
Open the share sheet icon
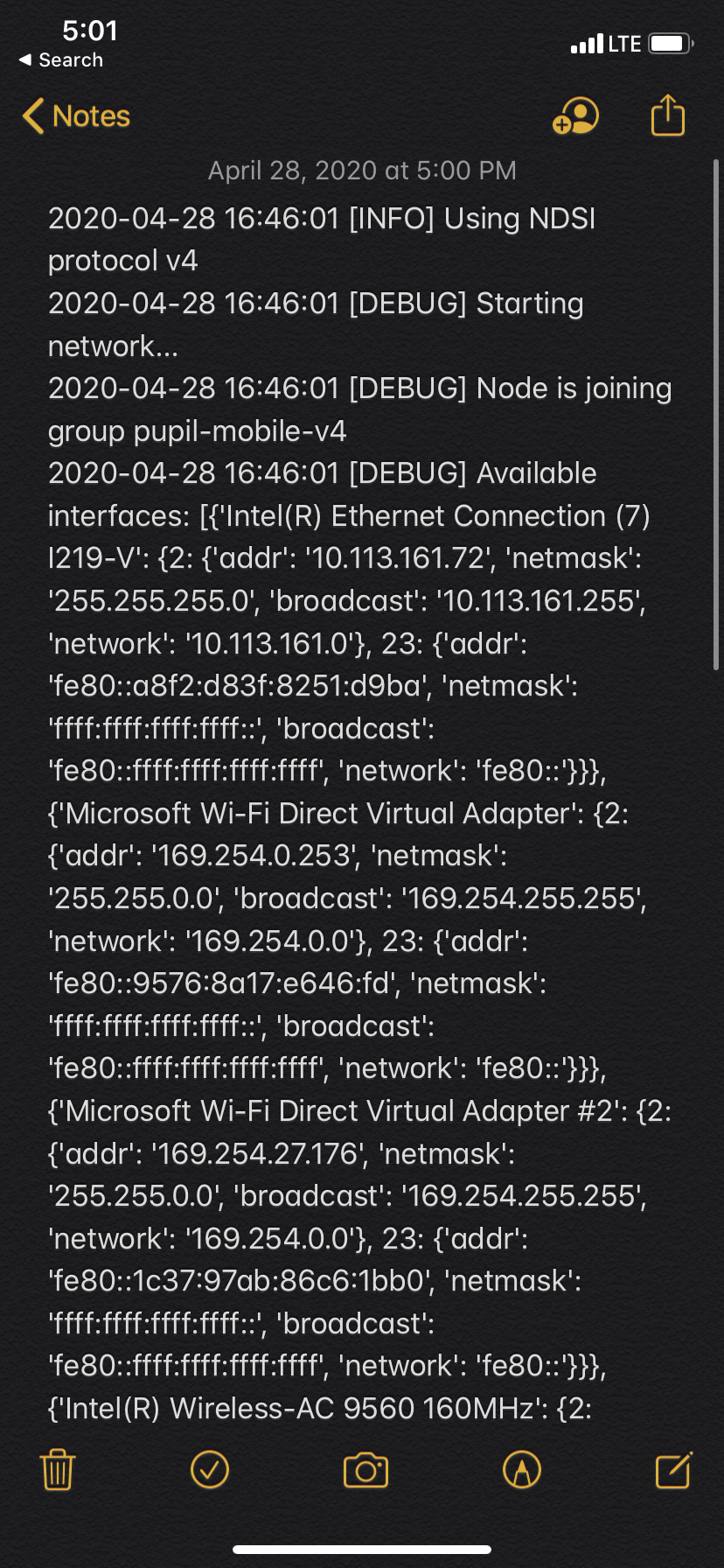668,115
